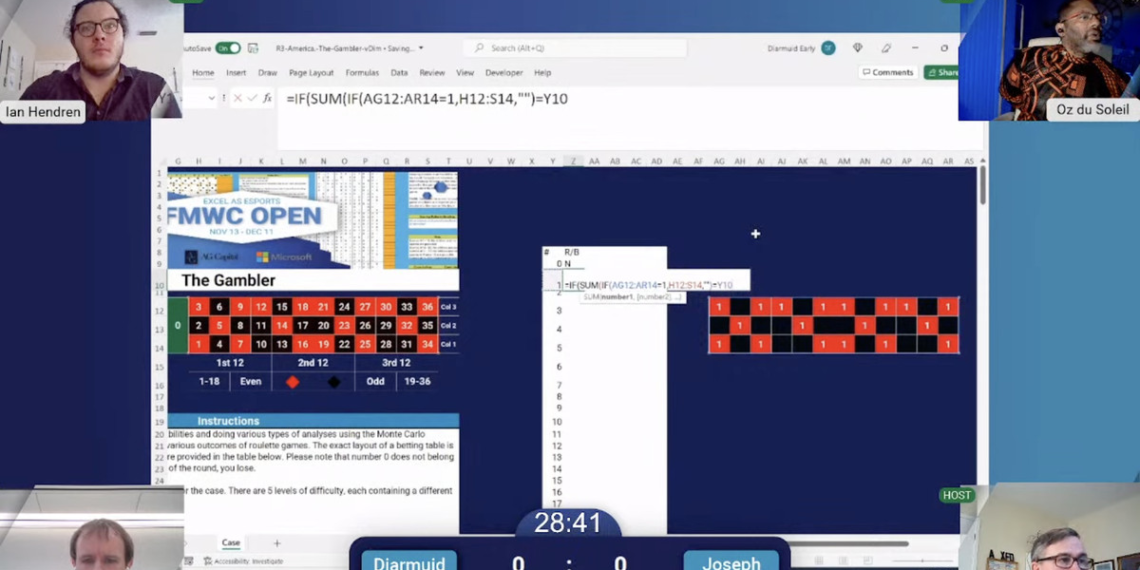Click the green HOST badge
The height and width of the screenshot is (570, 1140).
pos(956,495)
